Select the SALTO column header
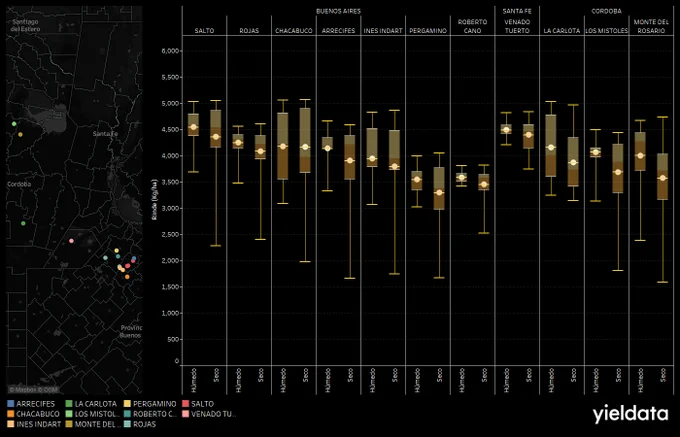This screenshot has height=437, width=680. pyautogui.click(x=204, y=31)
